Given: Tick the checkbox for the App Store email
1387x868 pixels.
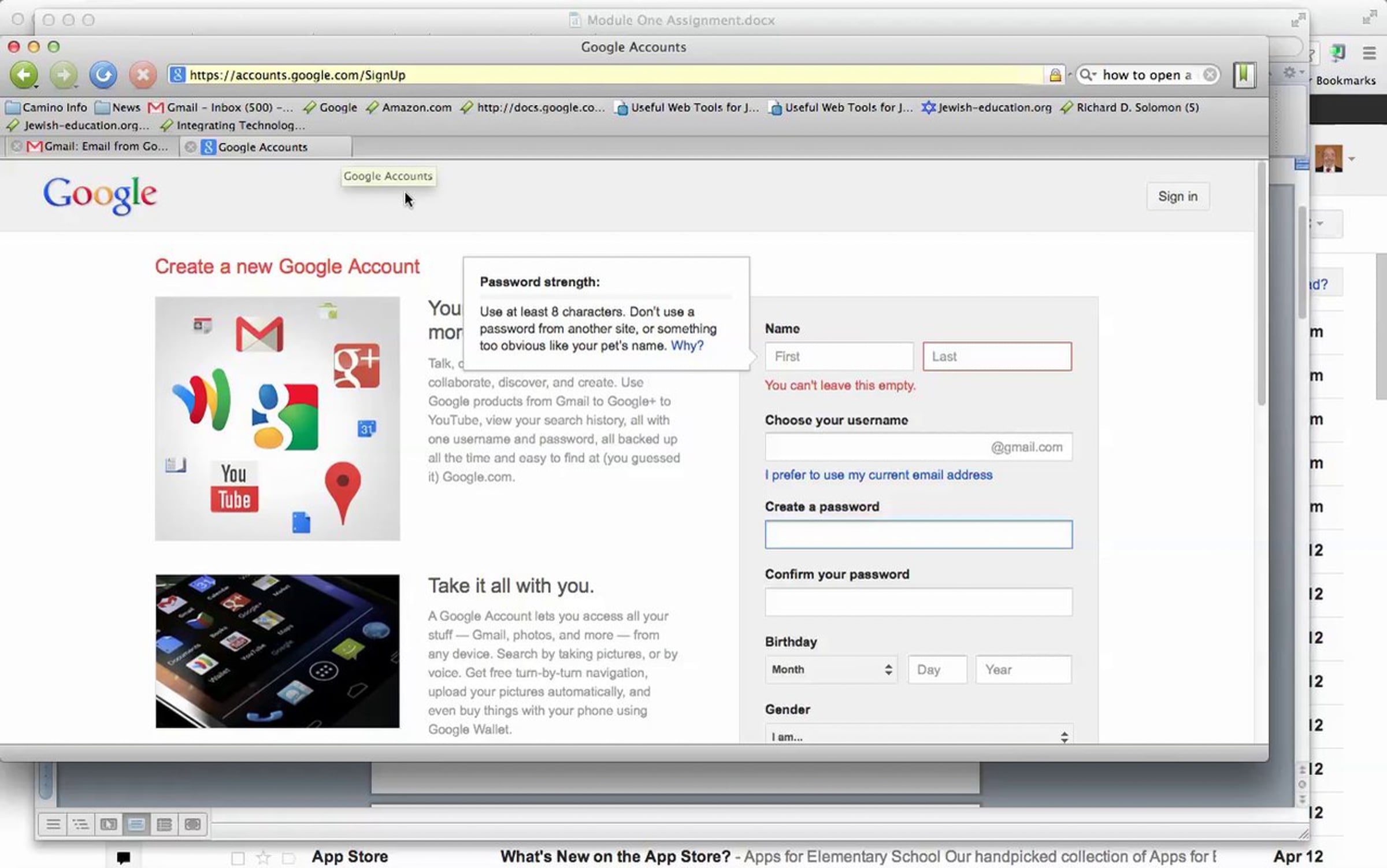Looking at the screenshot, I should (238, 858).
